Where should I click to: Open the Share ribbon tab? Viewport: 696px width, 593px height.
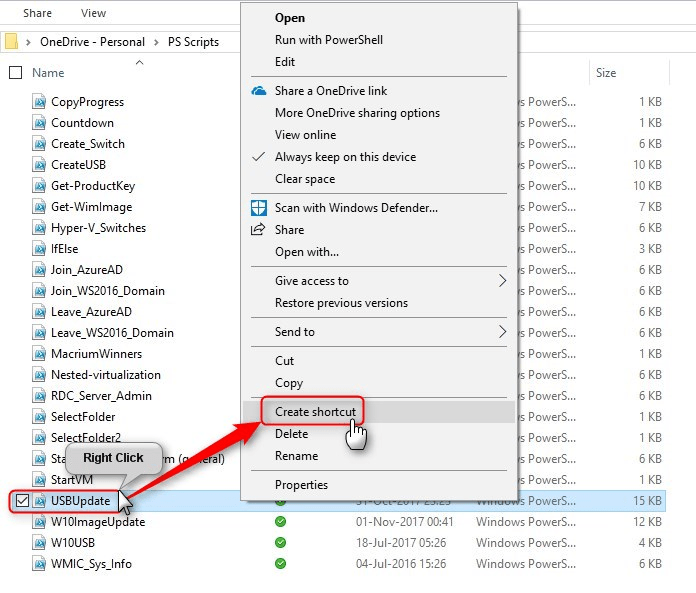[37, 13]
